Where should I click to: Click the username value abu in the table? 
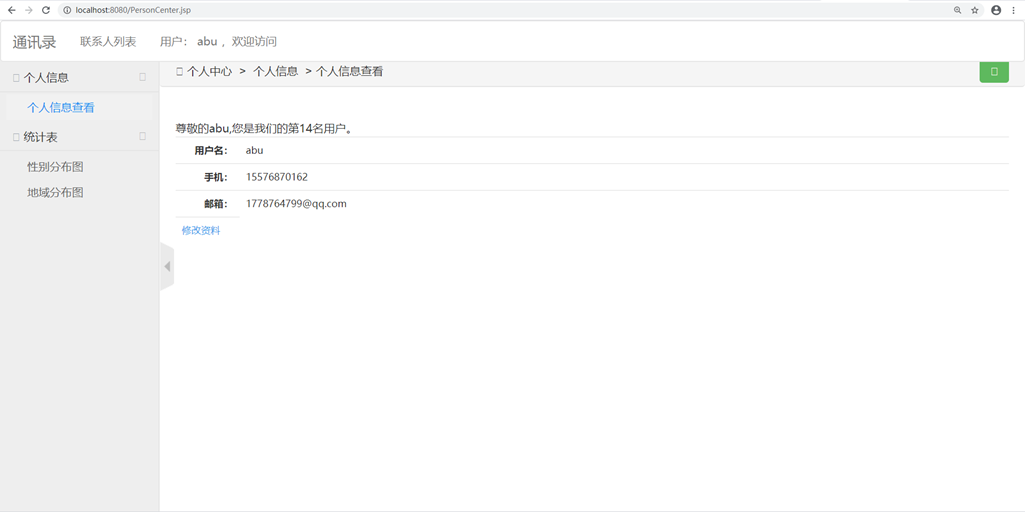coord(254,150)
